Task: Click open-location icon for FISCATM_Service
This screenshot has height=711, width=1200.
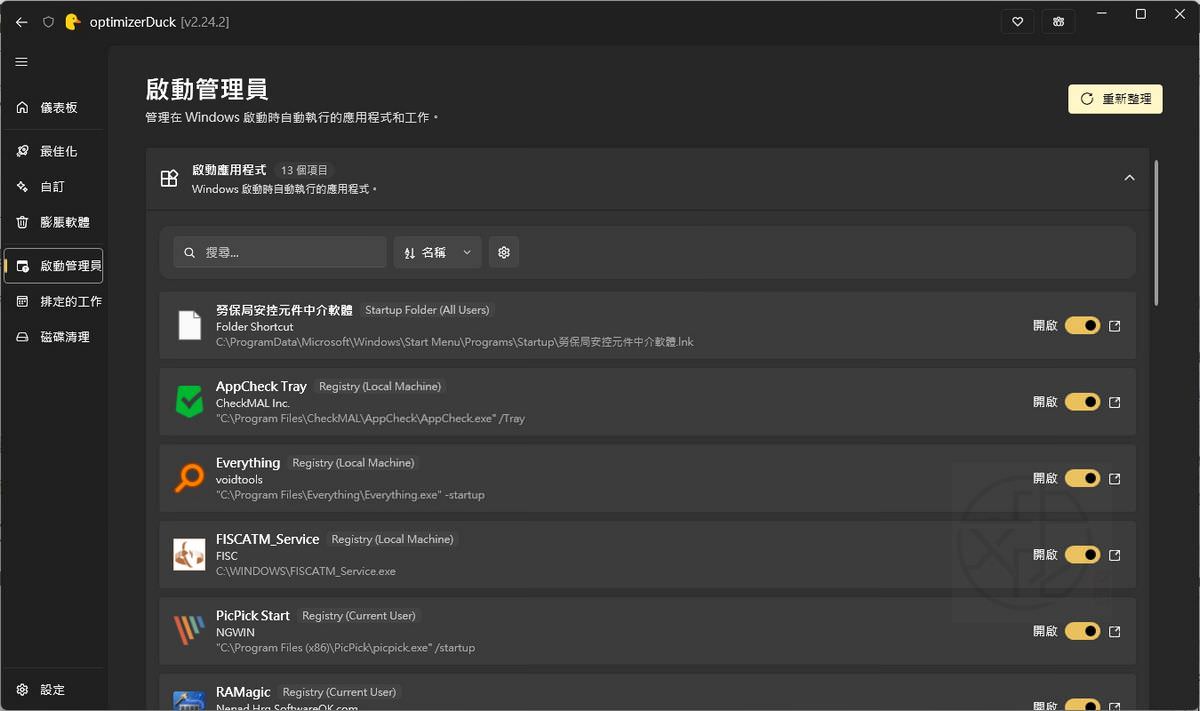Action: 1115,555
